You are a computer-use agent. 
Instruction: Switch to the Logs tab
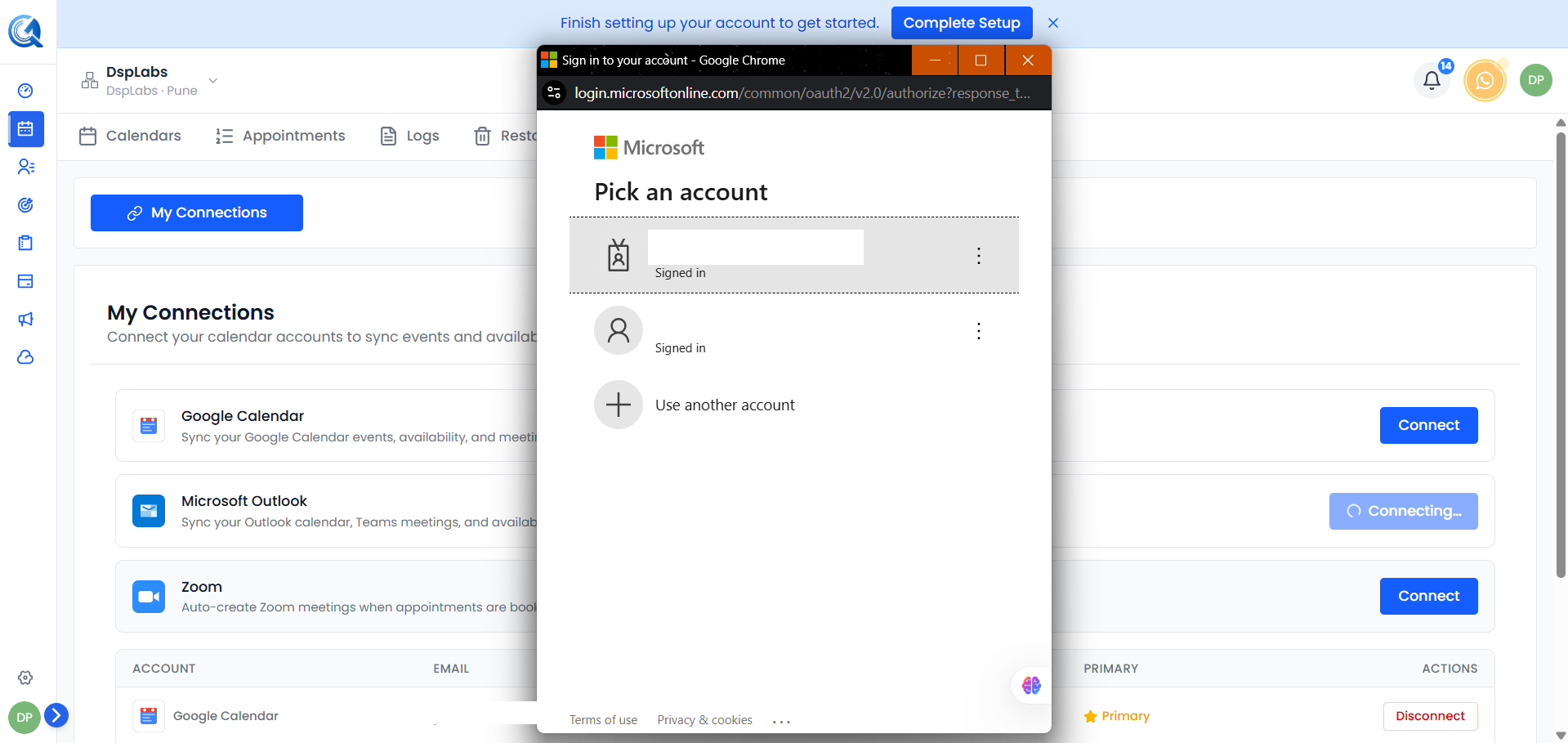[410, 136]
